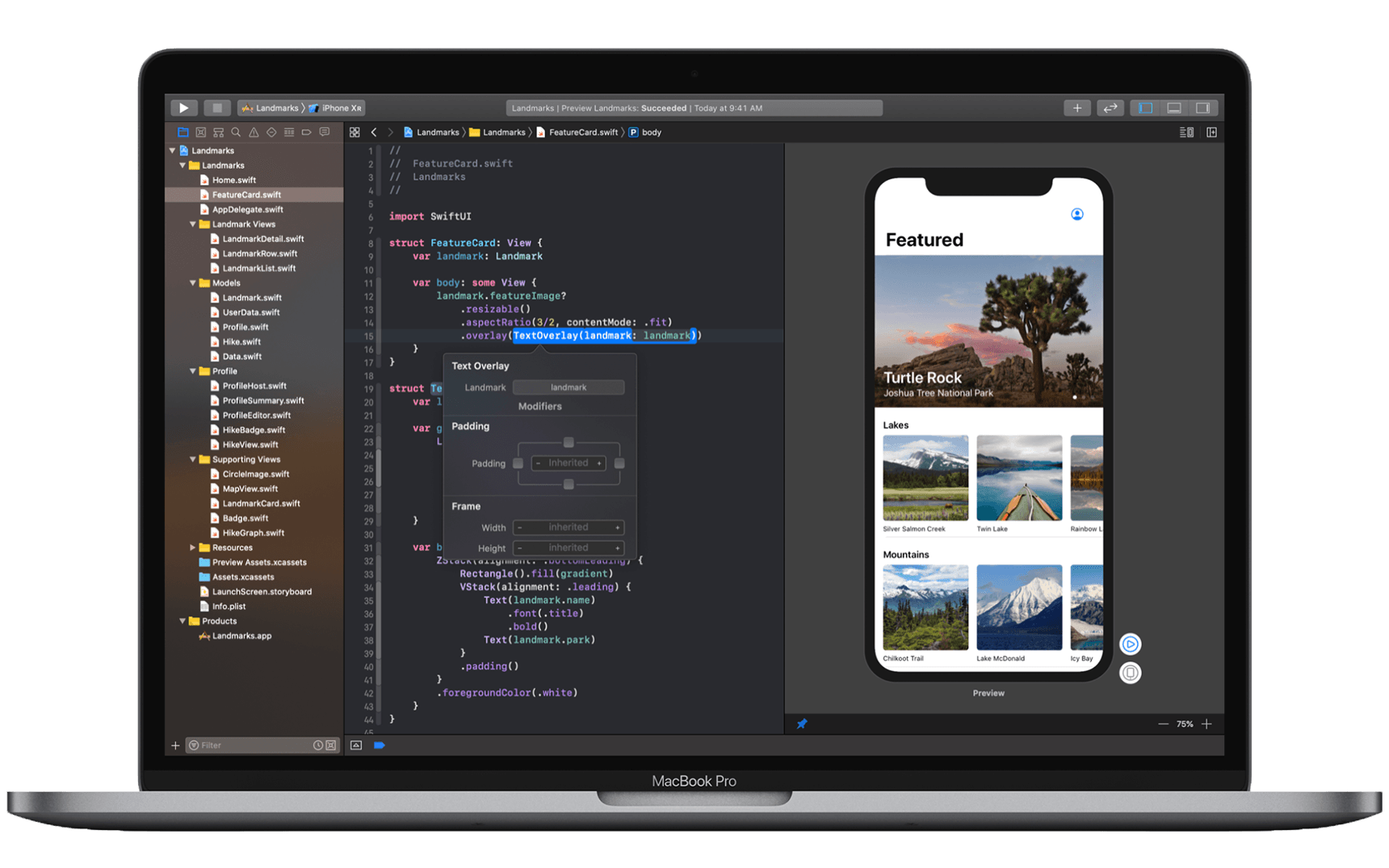
Task: Click the Width inherited stepper field
Action: [569, 527]
